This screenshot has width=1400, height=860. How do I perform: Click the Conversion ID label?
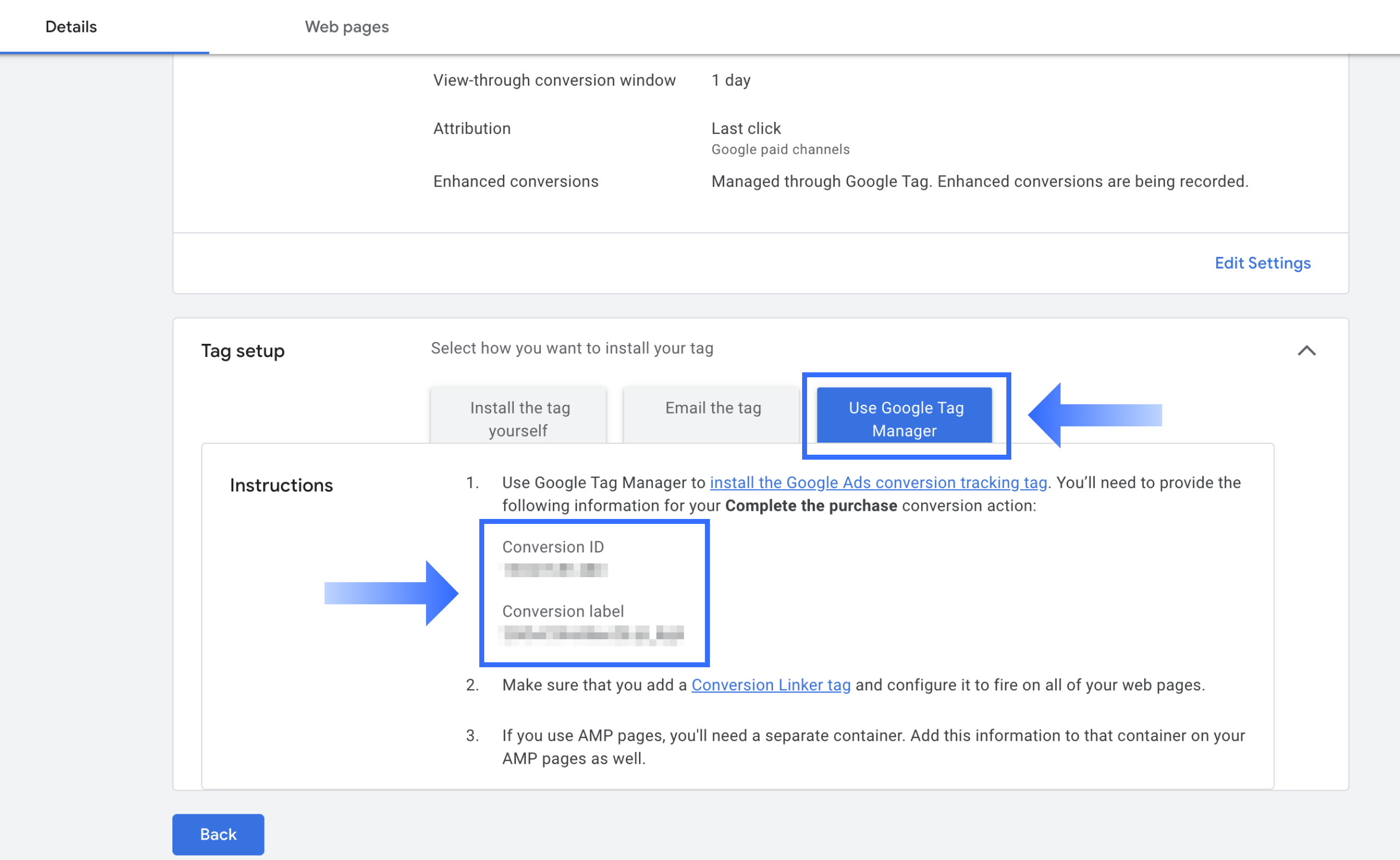point(553,546)
